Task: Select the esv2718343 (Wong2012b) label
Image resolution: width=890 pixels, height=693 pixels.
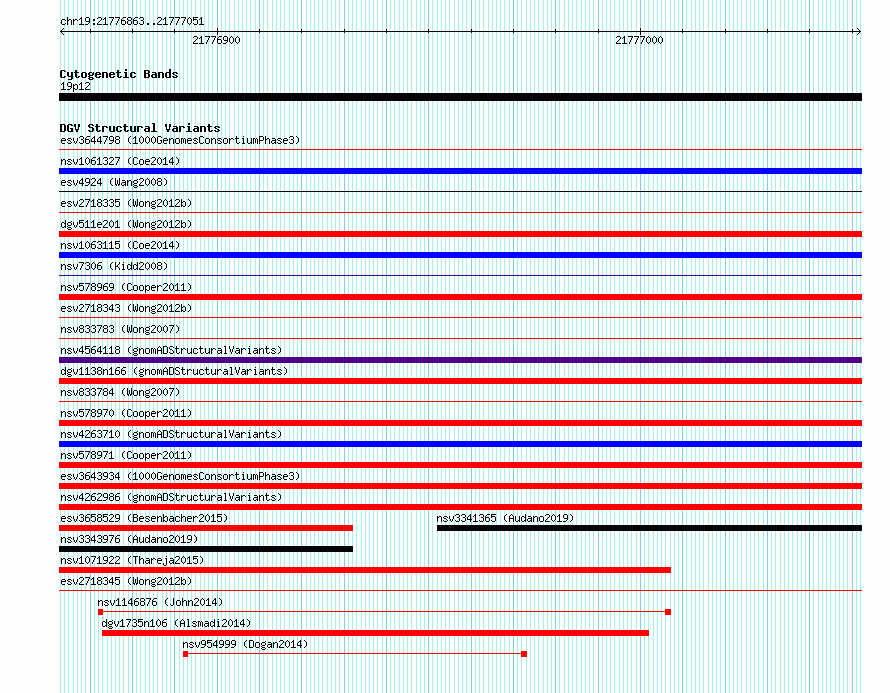Action: 126,308
